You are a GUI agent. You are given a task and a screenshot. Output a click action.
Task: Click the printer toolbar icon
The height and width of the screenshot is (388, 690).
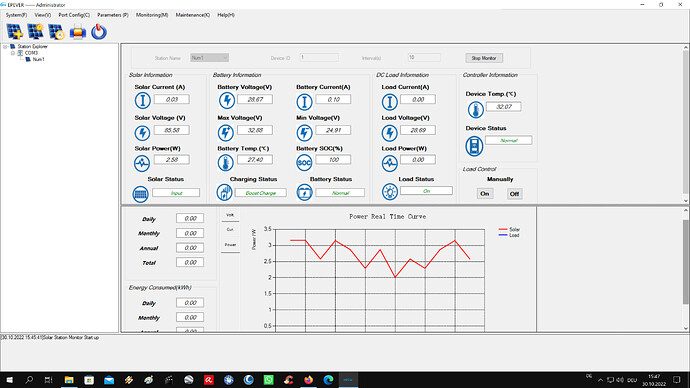pos(78,32)
